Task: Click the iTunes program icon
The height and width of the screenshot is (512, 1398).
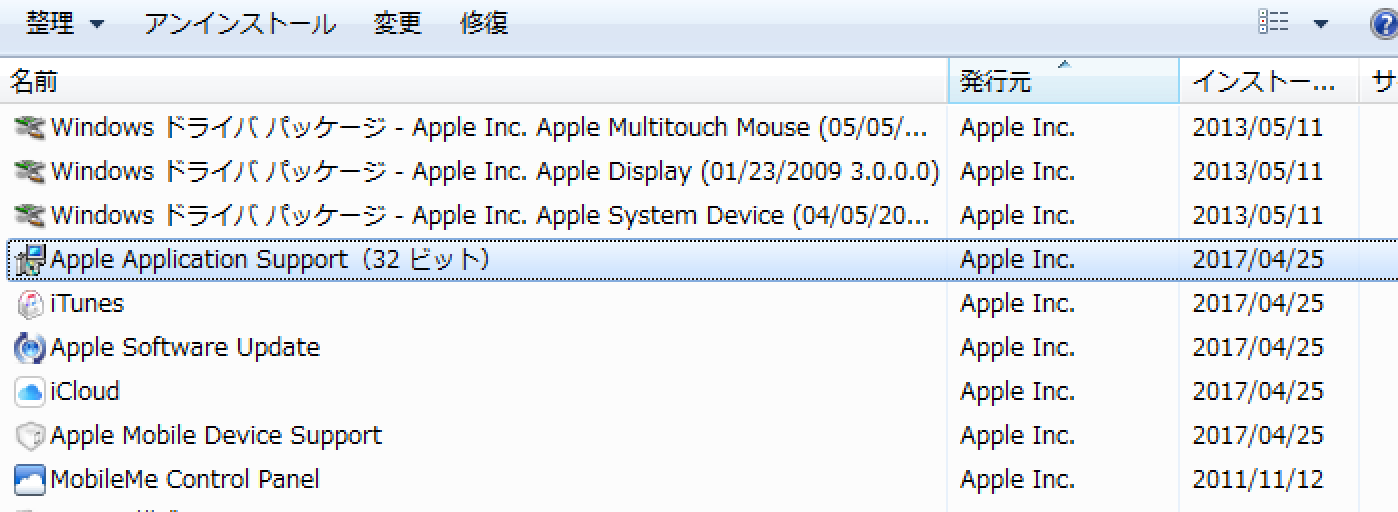Action: click(30, 304)
